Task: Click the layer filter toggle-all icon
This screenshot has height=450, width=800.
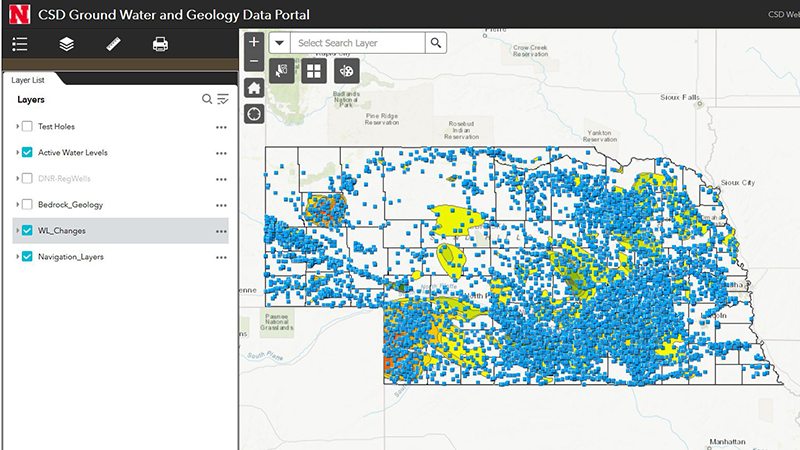Action: tap(223, 99)
